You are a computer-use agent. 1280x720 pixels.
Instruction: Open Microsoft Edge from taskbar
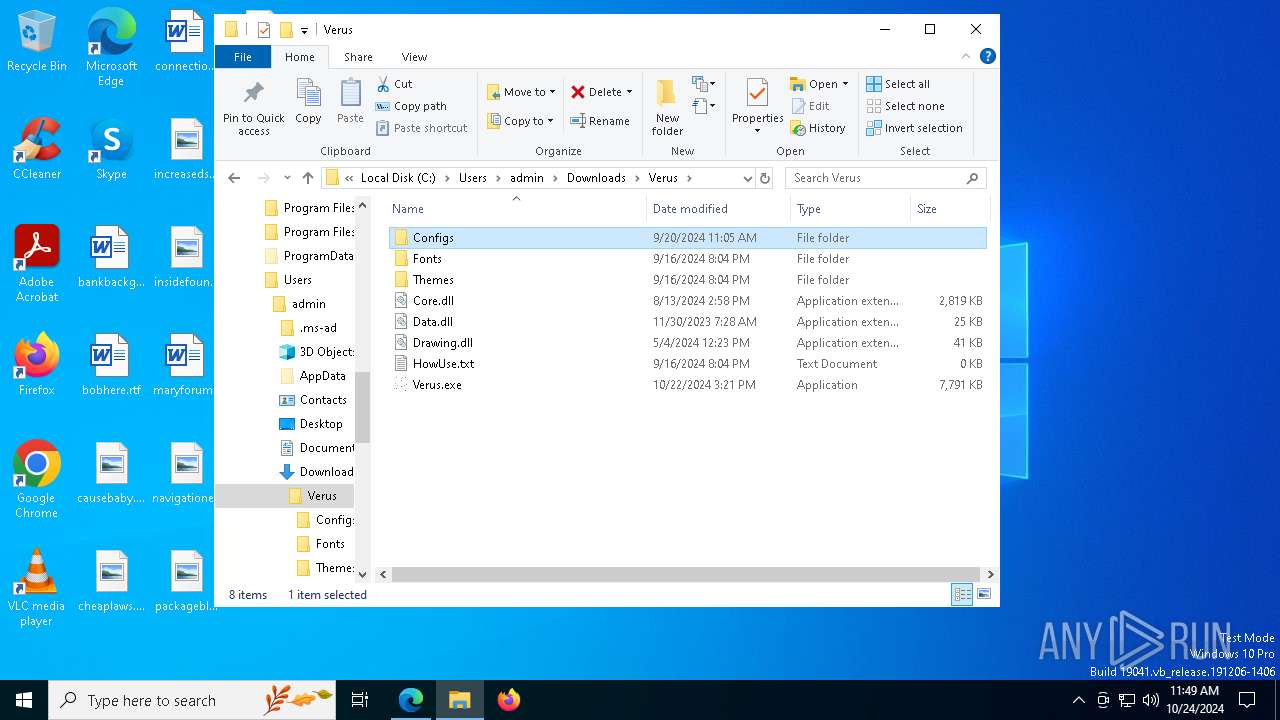point(411,700)
